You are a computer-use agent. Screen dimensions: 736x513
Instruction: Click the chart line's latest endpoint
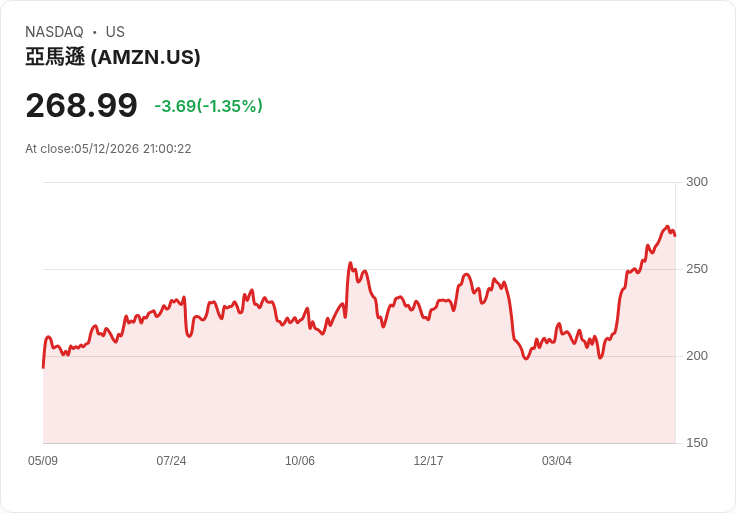(675, 236)
